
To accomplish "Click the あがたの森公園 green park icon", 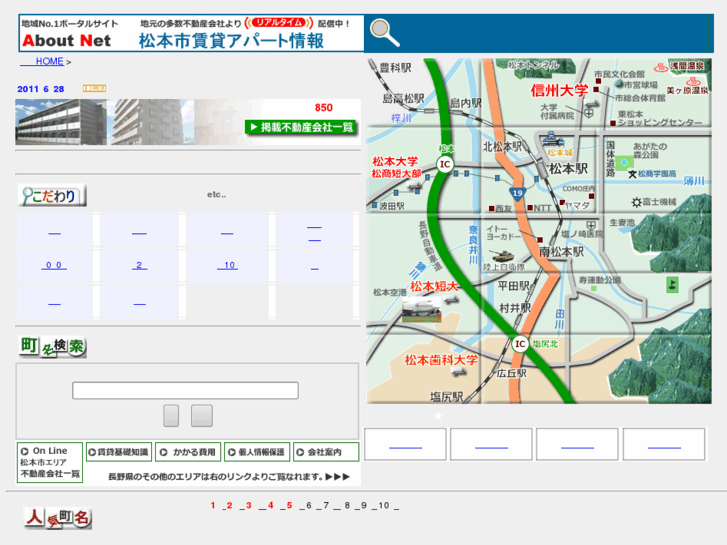I will [625, 163].
